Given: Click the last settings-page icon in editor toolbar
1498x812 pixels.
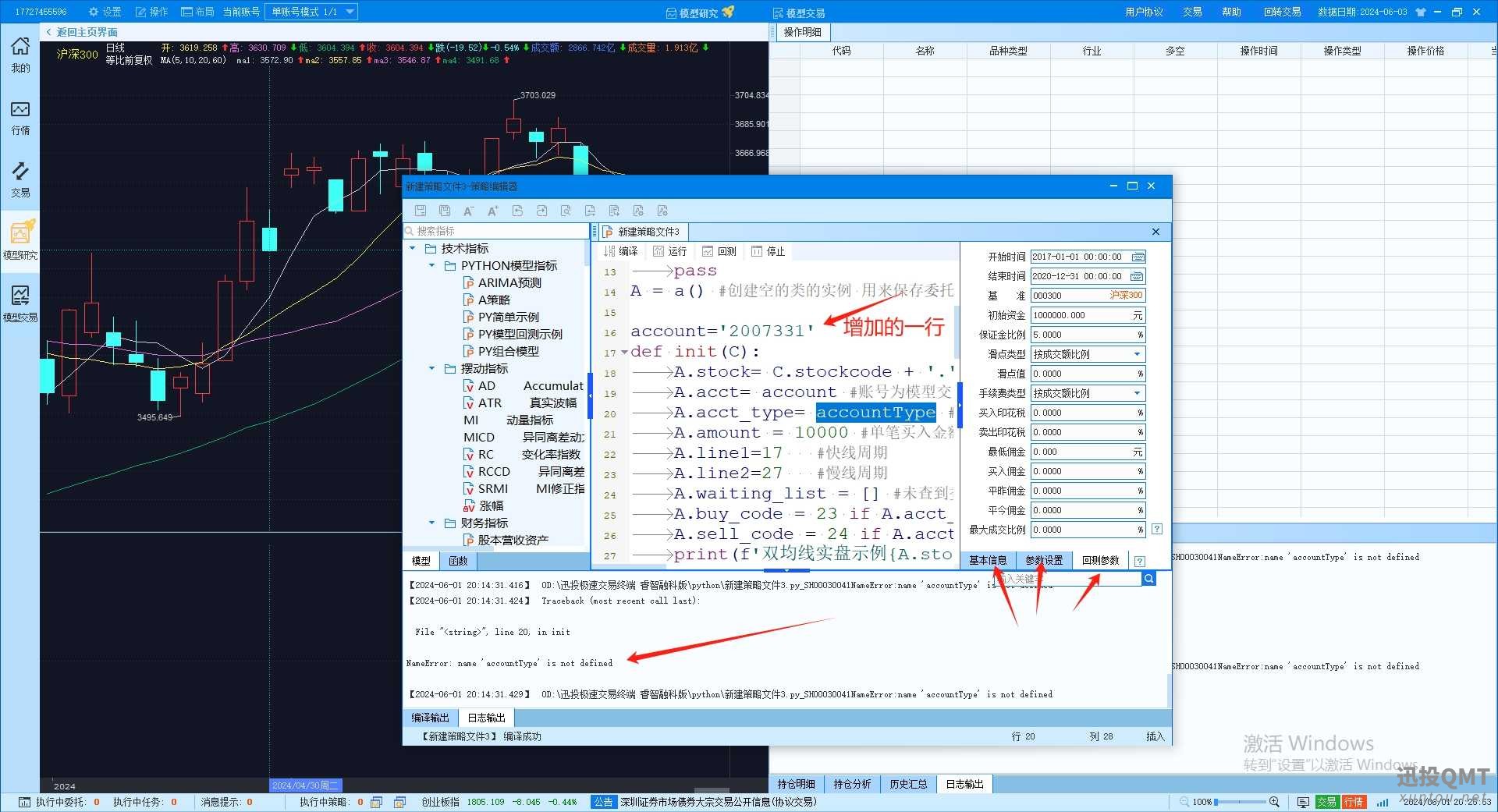Looking at the screenshot, I should (x=662, y=211).
